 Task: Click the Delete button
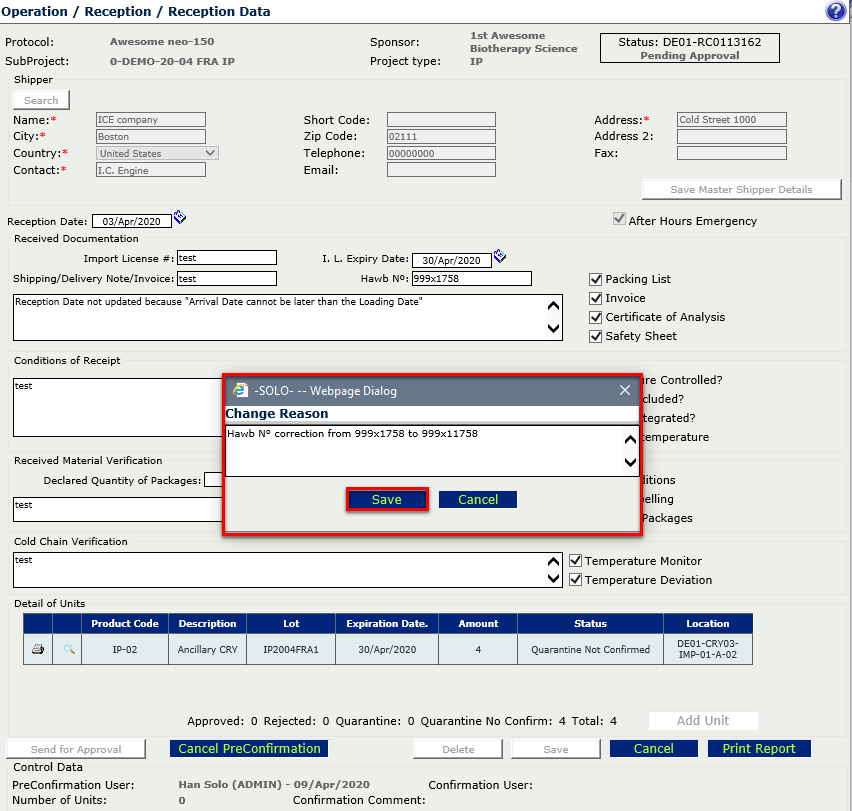pos(458,749)
